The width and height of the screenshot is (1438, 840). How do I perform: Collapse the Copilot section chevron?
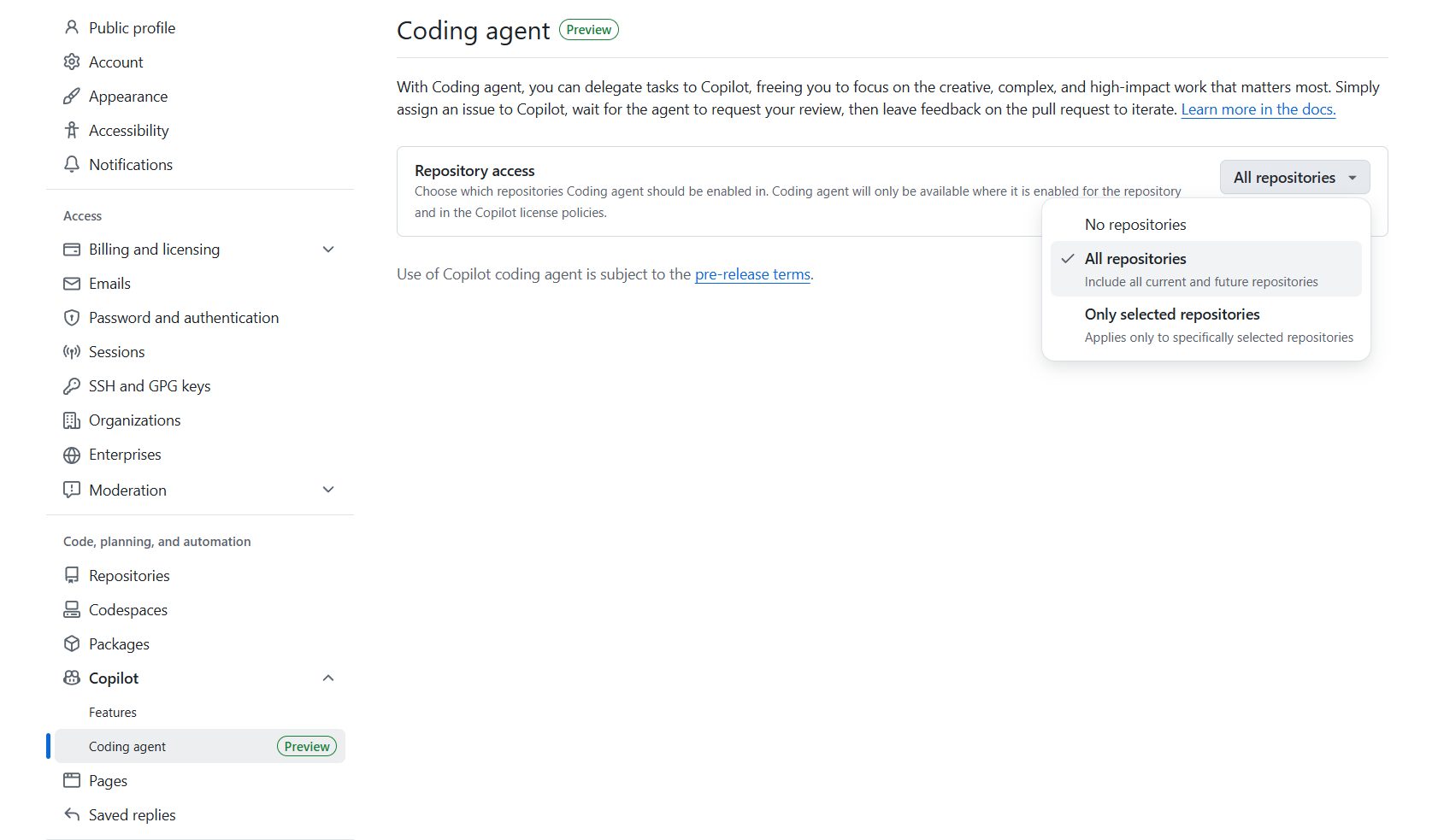tap(328, 677)
